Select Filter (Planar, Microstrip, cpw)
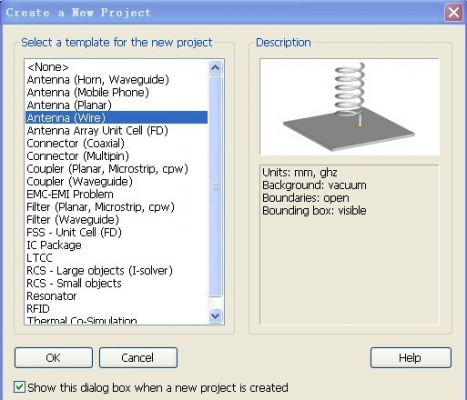467x400 pixels. (x=116, y=207)
